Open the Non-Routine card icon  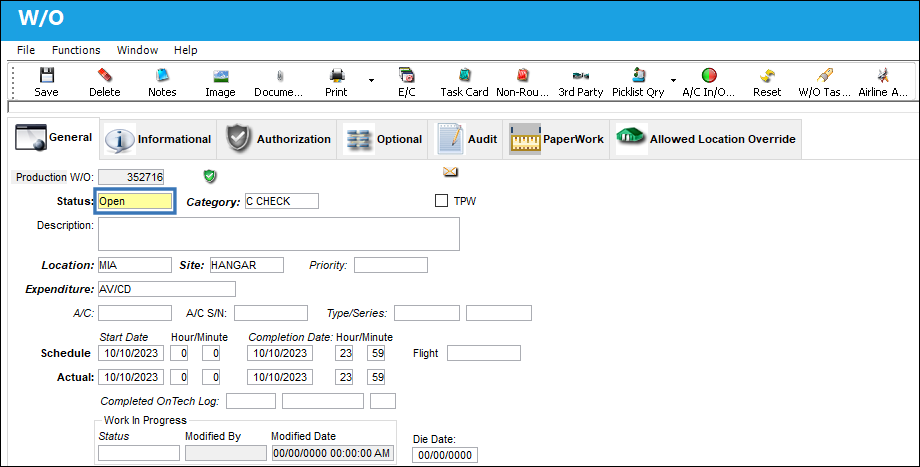pyautogui.click(x=522, y=75)
